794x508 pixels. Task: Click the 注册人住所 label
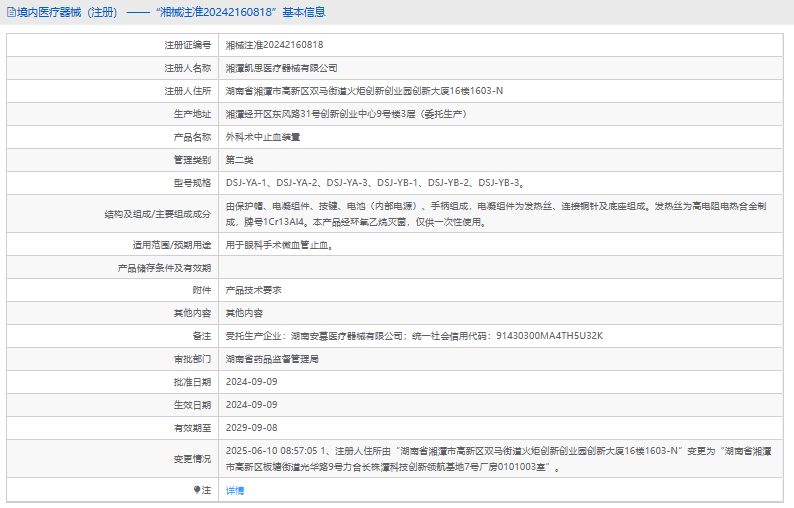(x=188, y=91)
